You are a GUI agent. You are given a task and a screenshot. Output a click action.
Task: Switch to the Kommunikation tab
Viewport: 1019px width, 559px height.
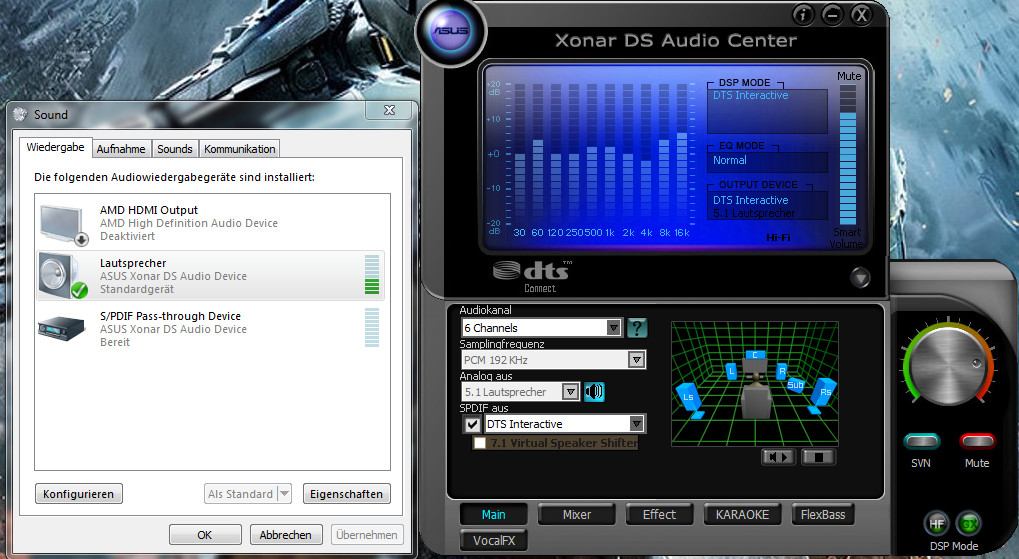coord(240,149)
